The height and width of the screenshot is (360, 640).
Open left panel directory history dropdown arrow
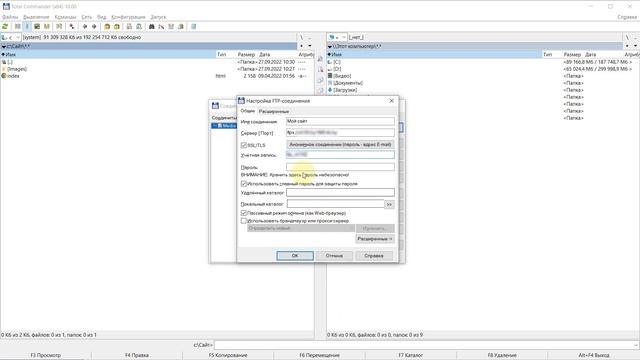(x=310, y=46)
